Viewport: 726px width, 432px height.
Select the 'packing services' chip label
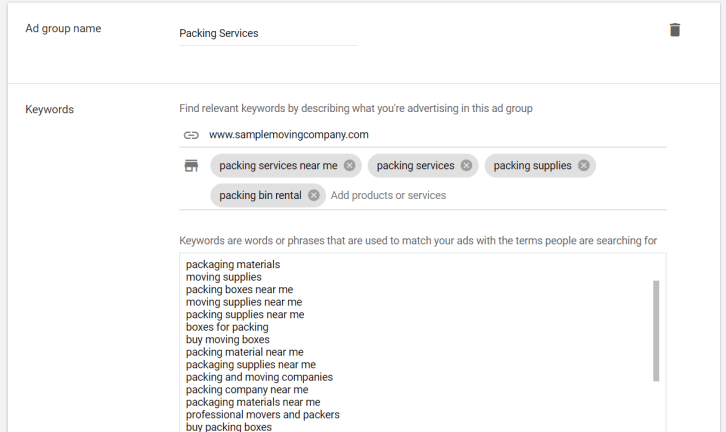pyautogui.click(x=415, y=165)
